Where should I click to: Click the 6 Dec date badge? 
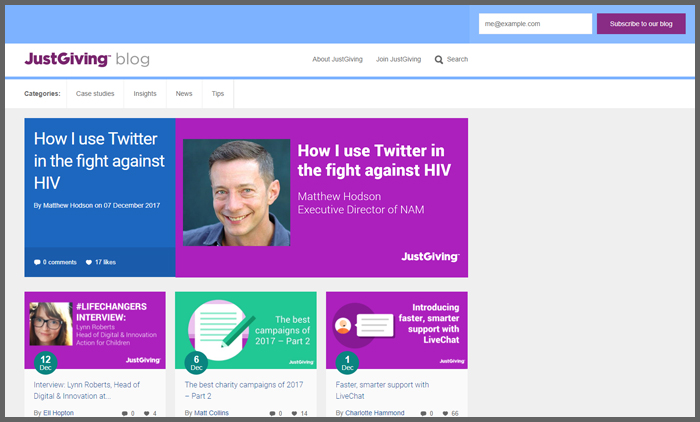[x=196, y=363]
